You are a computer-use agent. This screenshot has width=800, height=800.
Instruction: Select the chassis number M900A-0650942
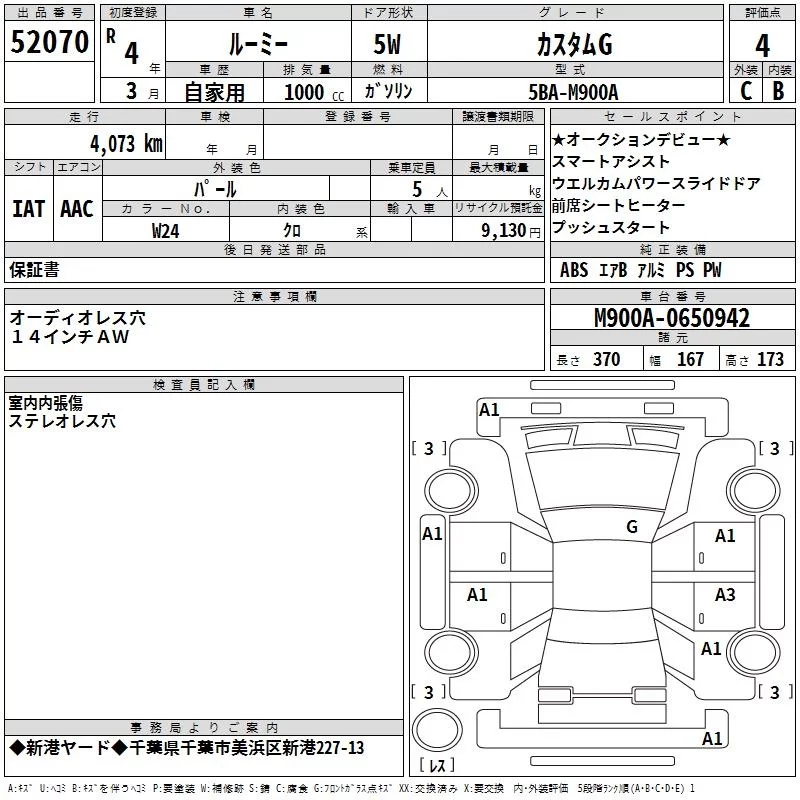pos(672,318)
